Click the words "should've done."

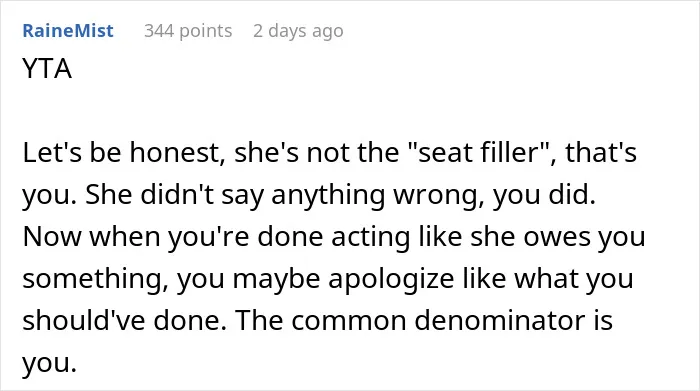click(125, 320)
